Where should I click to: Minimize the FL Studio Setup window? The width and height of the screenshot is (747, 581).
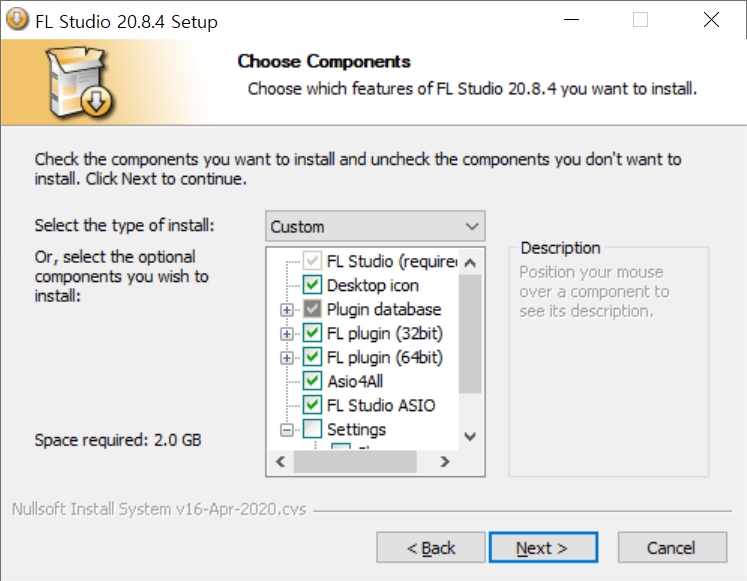coord(571,20)
